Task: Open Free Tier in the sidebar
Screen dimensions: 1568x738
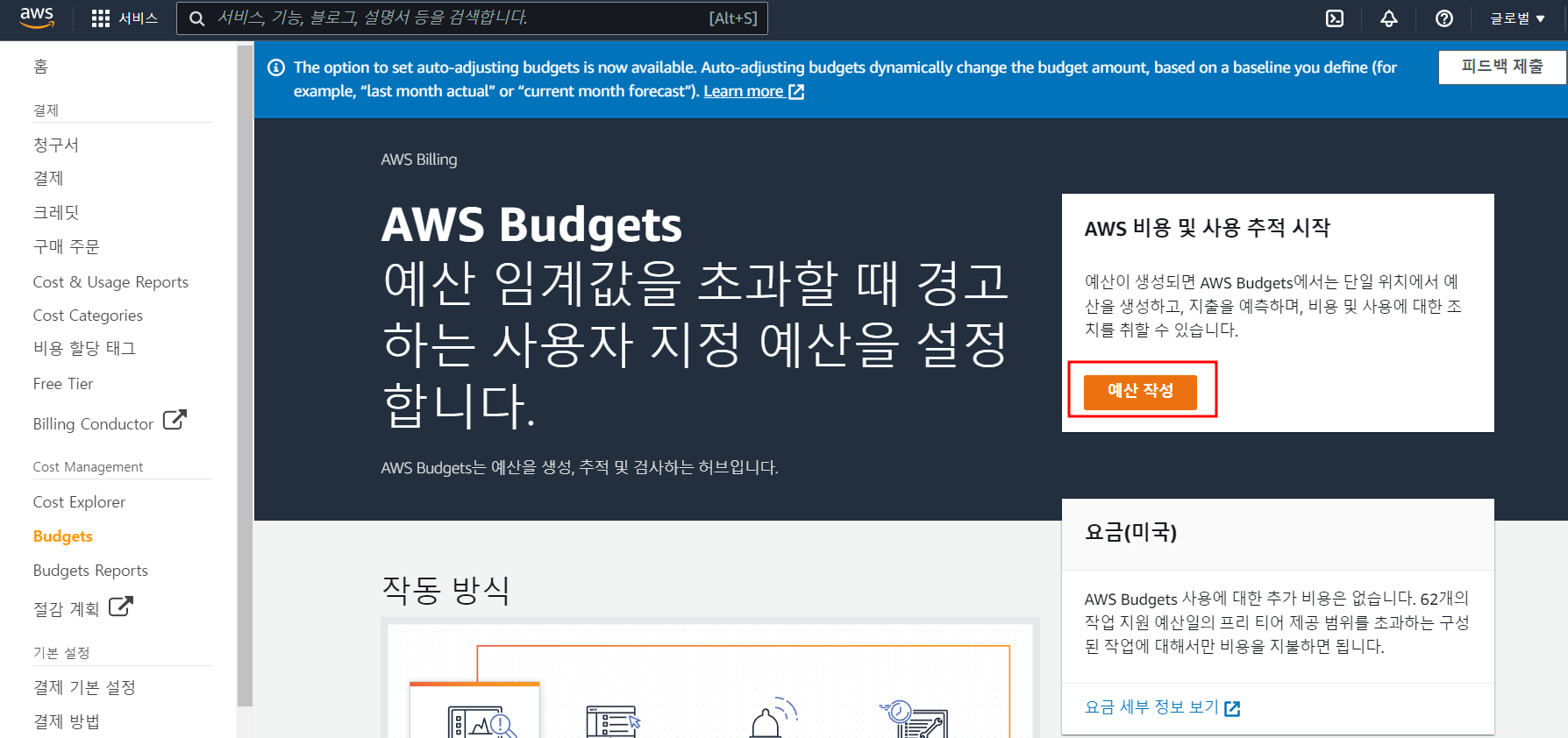Action: (62, 384)
